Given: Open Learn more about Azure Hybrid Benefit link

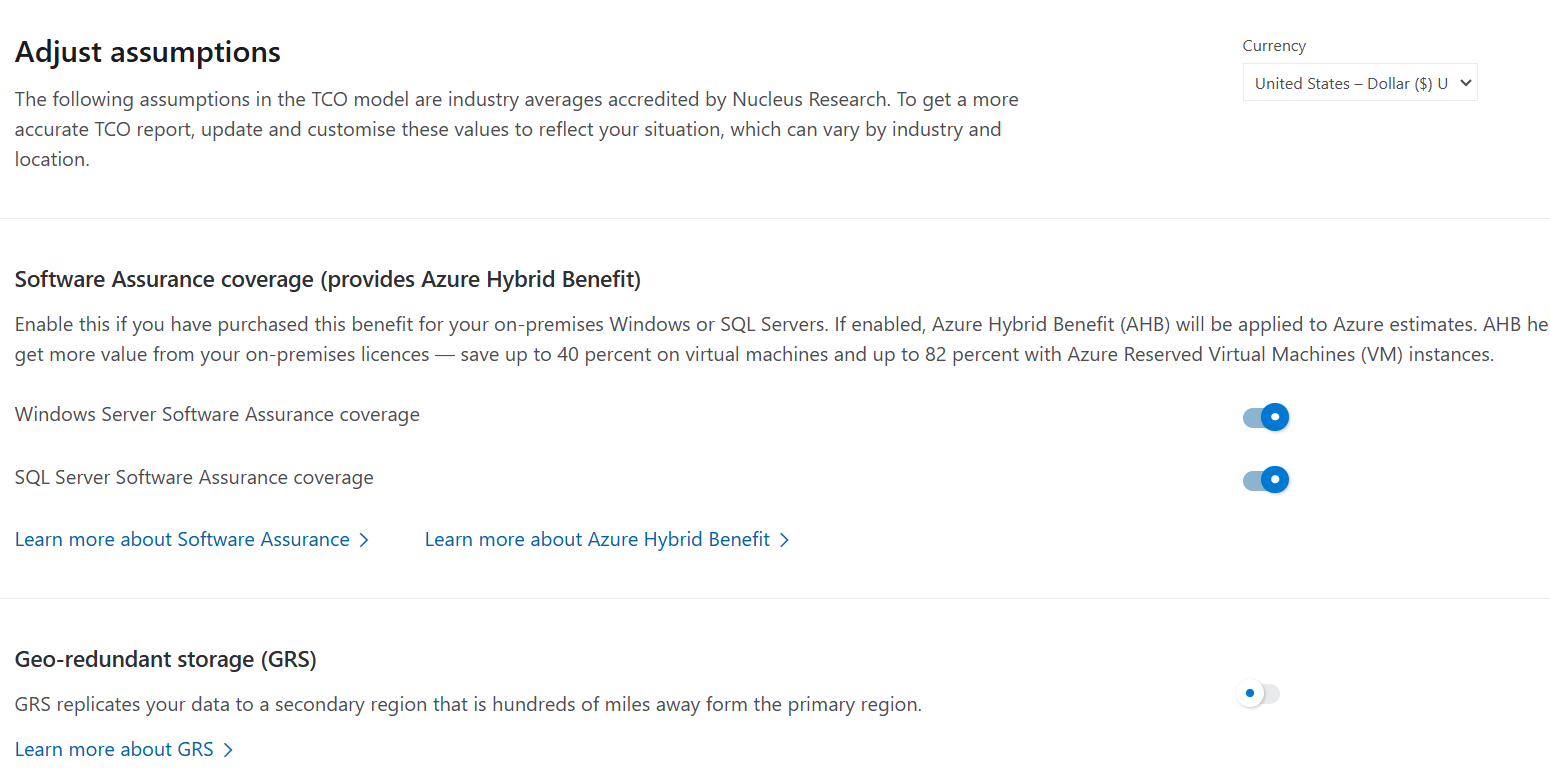Looking at the screenshot, I should coord(597,540).
